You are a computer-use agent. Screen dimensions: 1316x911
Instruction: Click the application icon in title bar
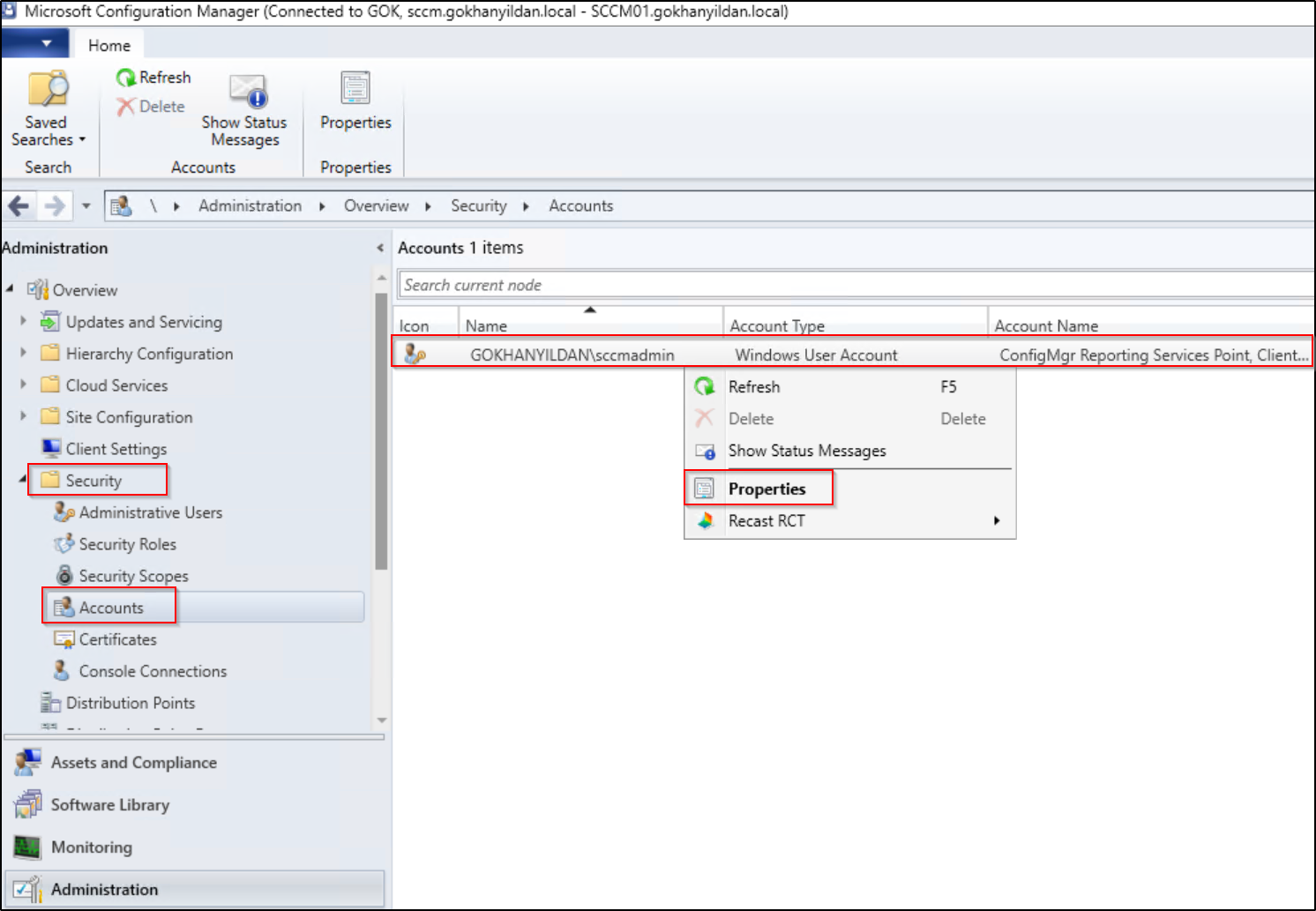click(9, 11)
